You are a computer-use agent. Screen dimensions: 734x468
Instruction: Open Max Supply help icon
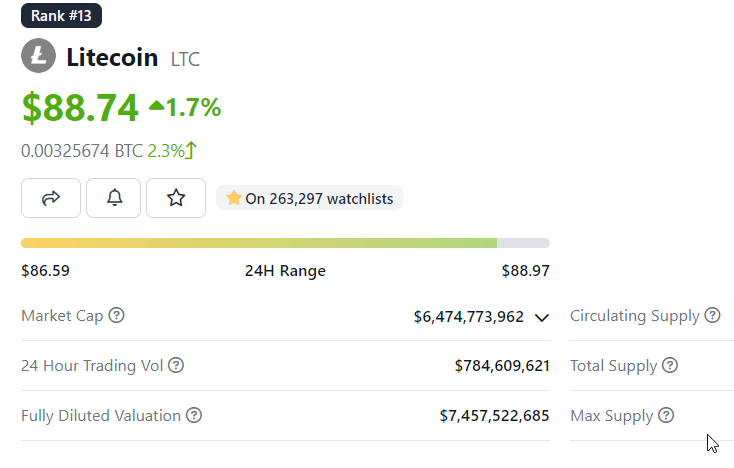pyautogui.click(x=666, y=415)
